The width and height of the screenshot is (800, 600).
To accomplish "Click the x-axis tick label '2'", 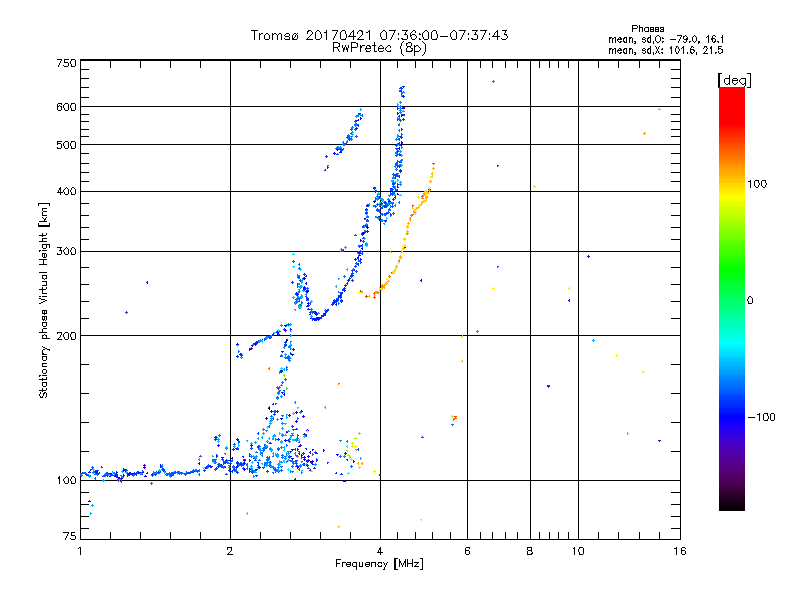I will 230,551.
